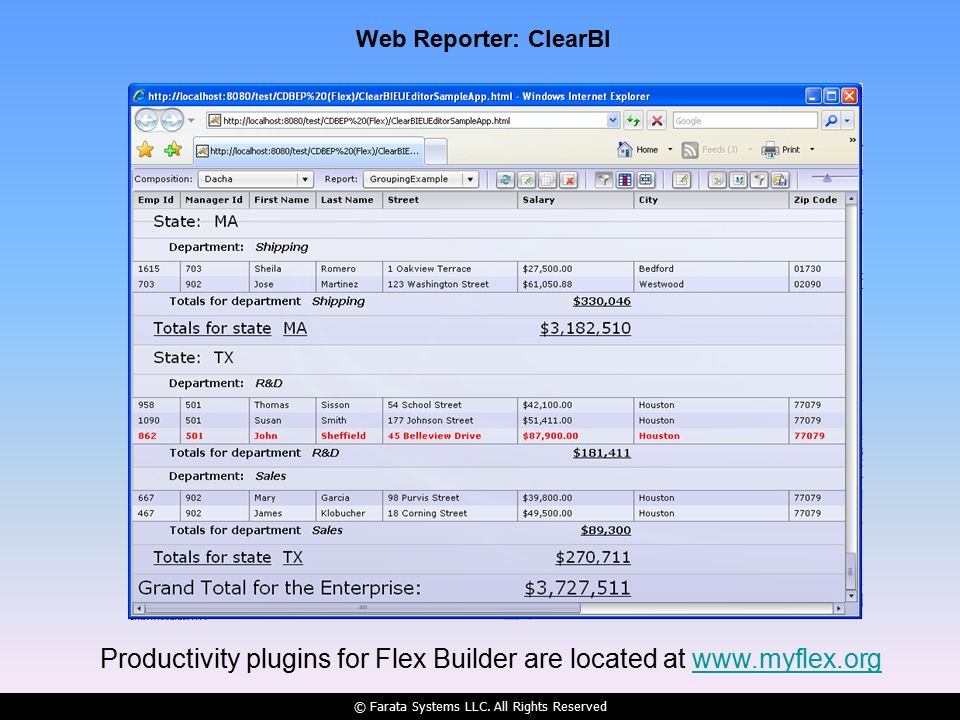This screenshot has width=960, height=720.
Task: Click the standalone edit pencil page icon
Action: click(x=681, y=179)
